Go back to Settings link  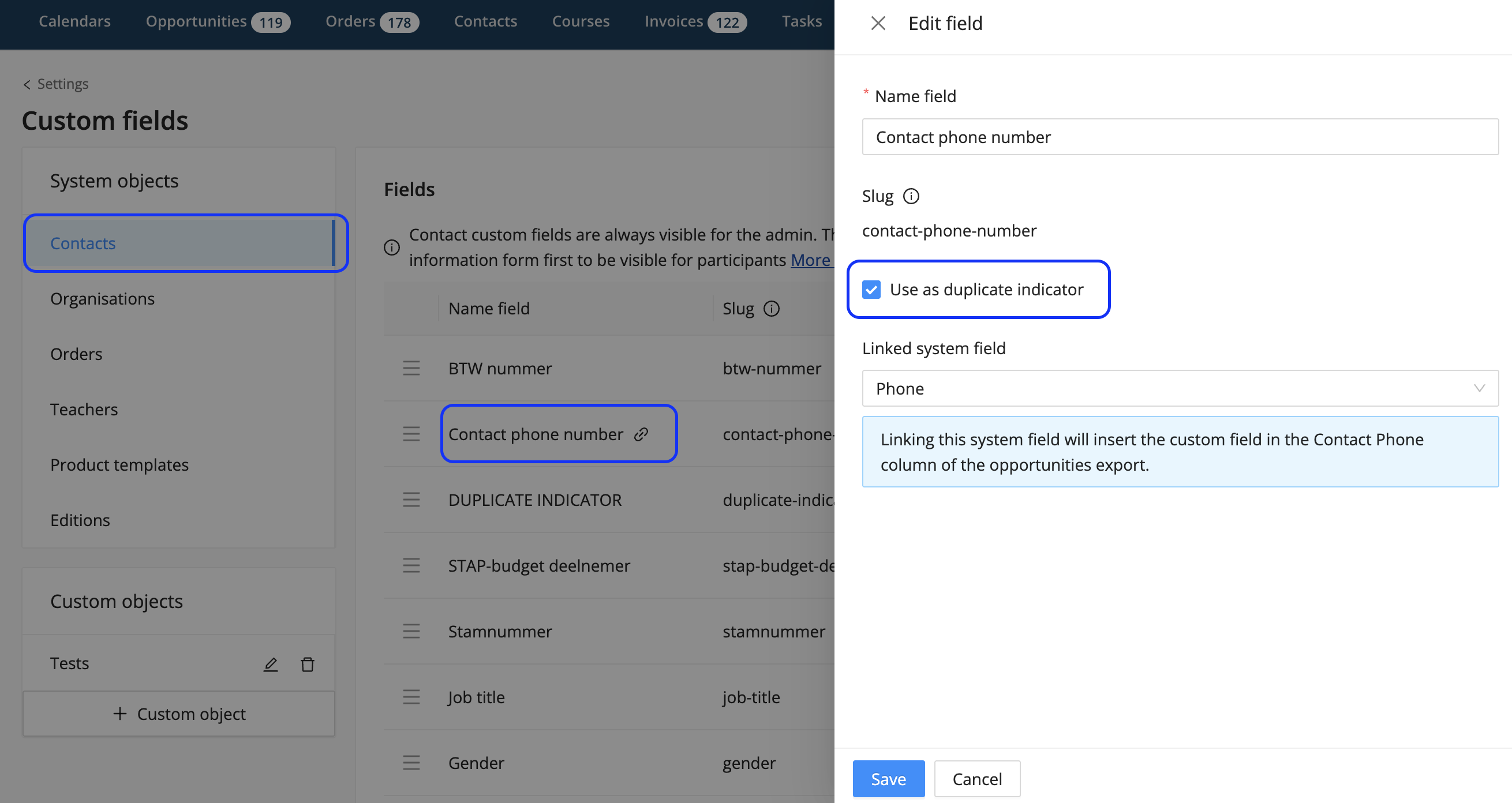63,84
